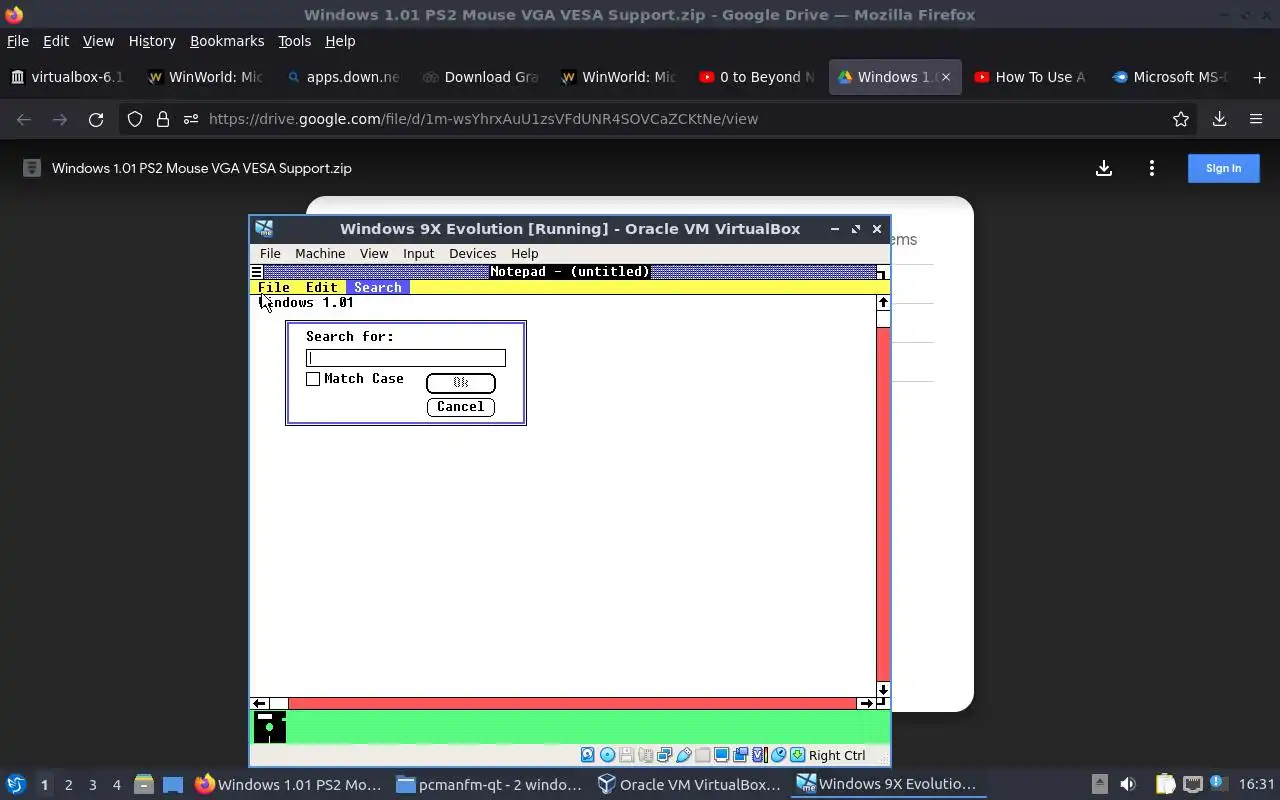Open Notepad's File menu
Viewport: 1280px width, 800px height.
tap(274, 287)
